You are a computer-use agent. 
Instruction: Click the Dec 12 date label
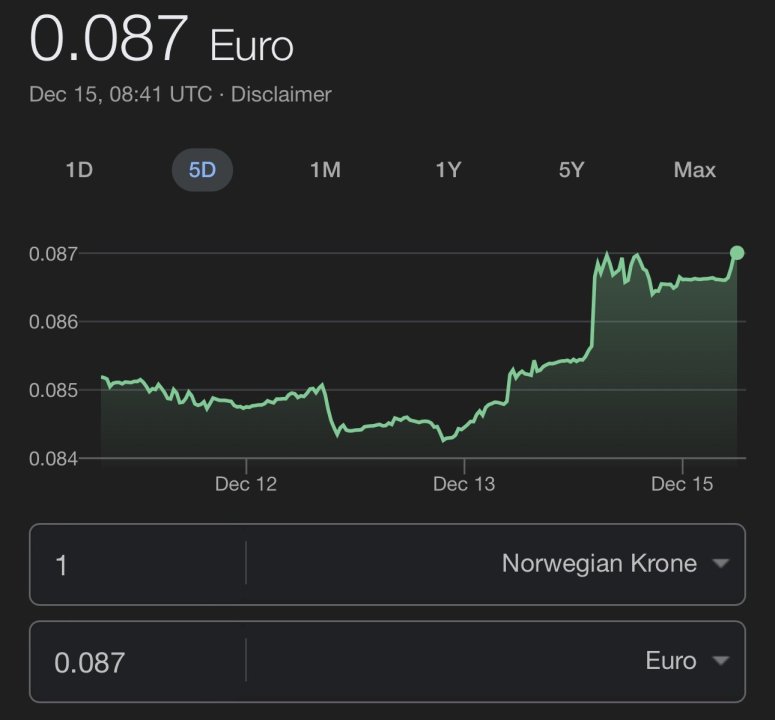[245, 484]
